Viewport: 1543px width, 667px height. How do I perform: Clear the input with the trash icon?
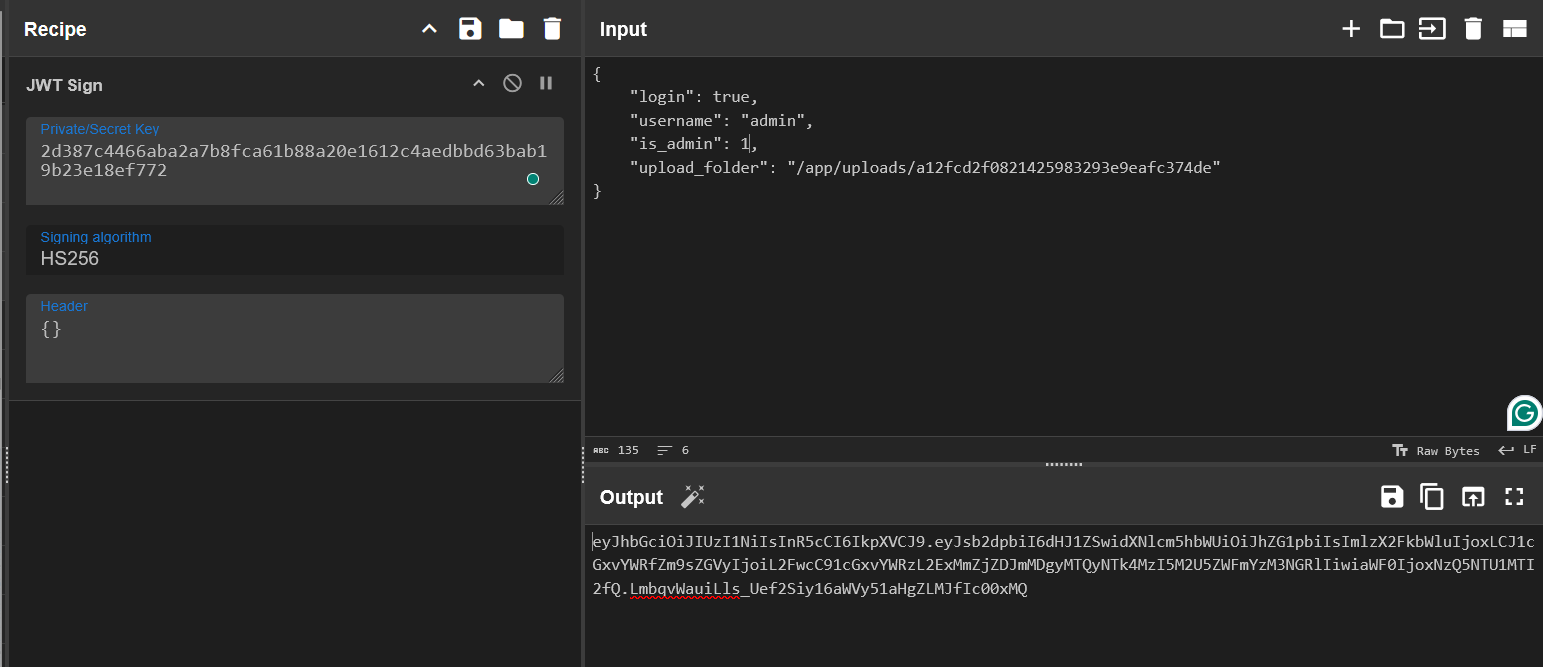pyautogui.click(x=1473, y=29)
